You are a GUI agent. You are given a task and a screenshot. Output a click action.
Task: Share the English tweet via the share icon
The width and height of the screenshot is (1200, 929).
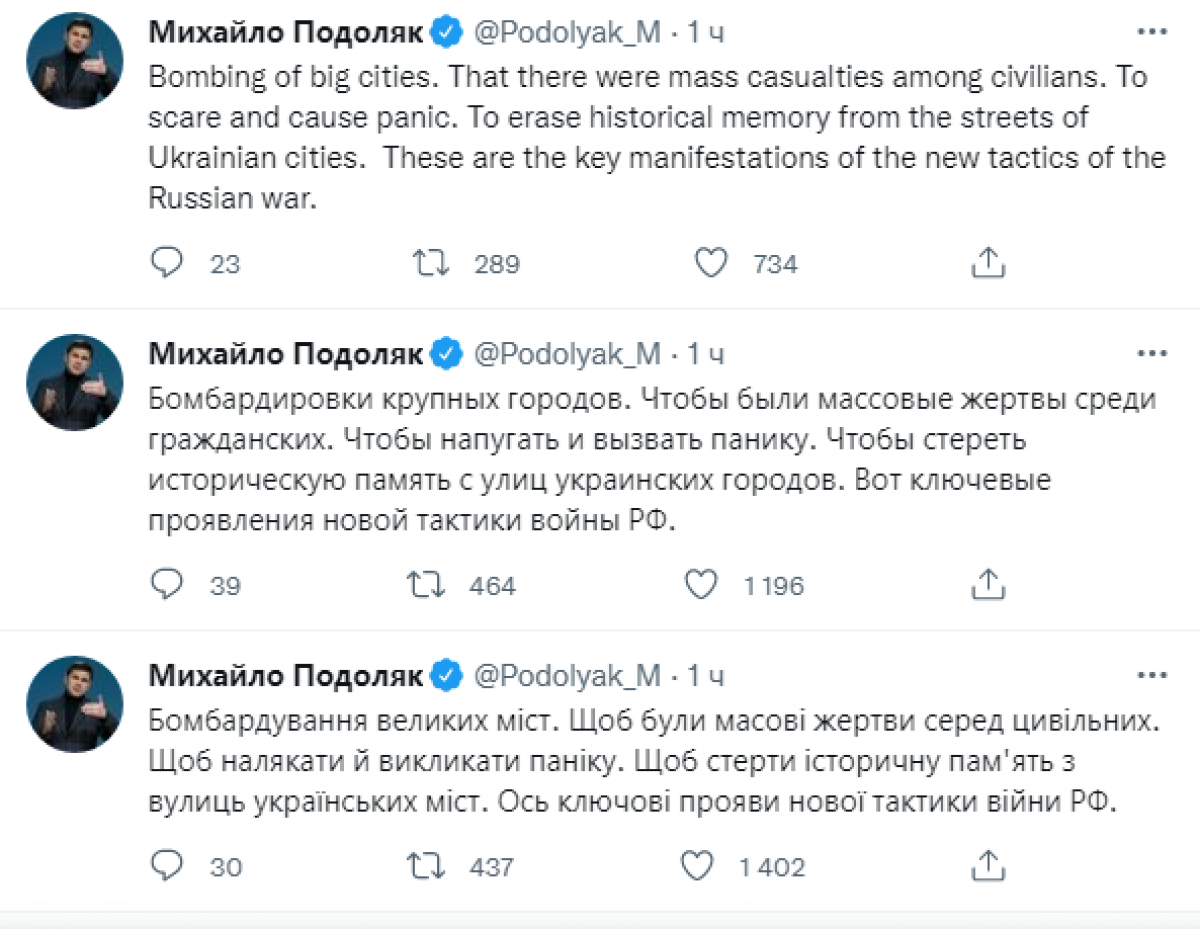tap(988, 262)
